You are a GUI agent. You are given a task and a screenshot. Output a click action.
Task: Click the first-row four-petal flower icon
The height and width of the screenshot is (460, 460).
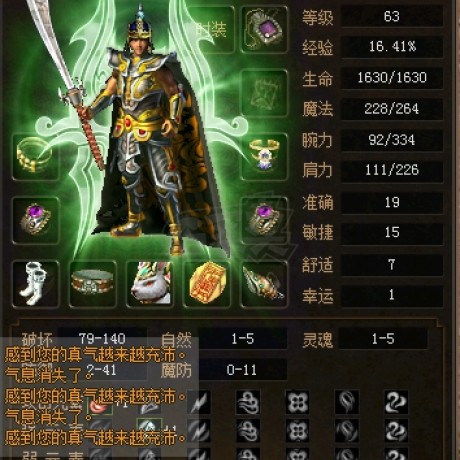297,402
